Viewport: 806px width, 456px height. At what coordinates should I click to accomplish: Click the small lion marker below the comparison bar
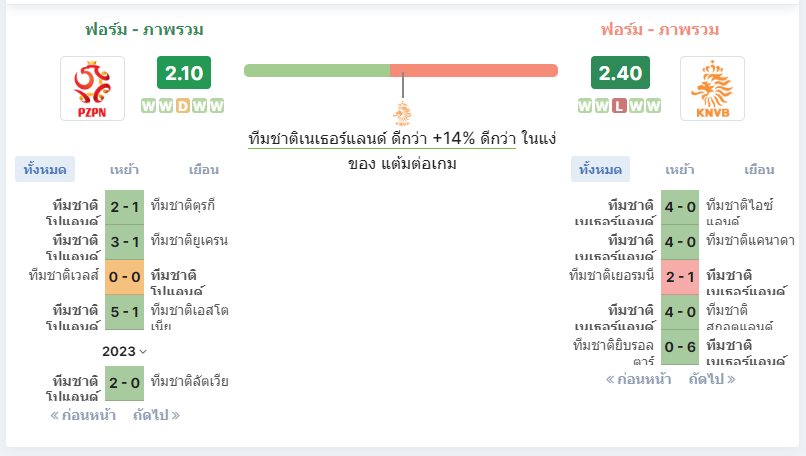pos(402,114)
